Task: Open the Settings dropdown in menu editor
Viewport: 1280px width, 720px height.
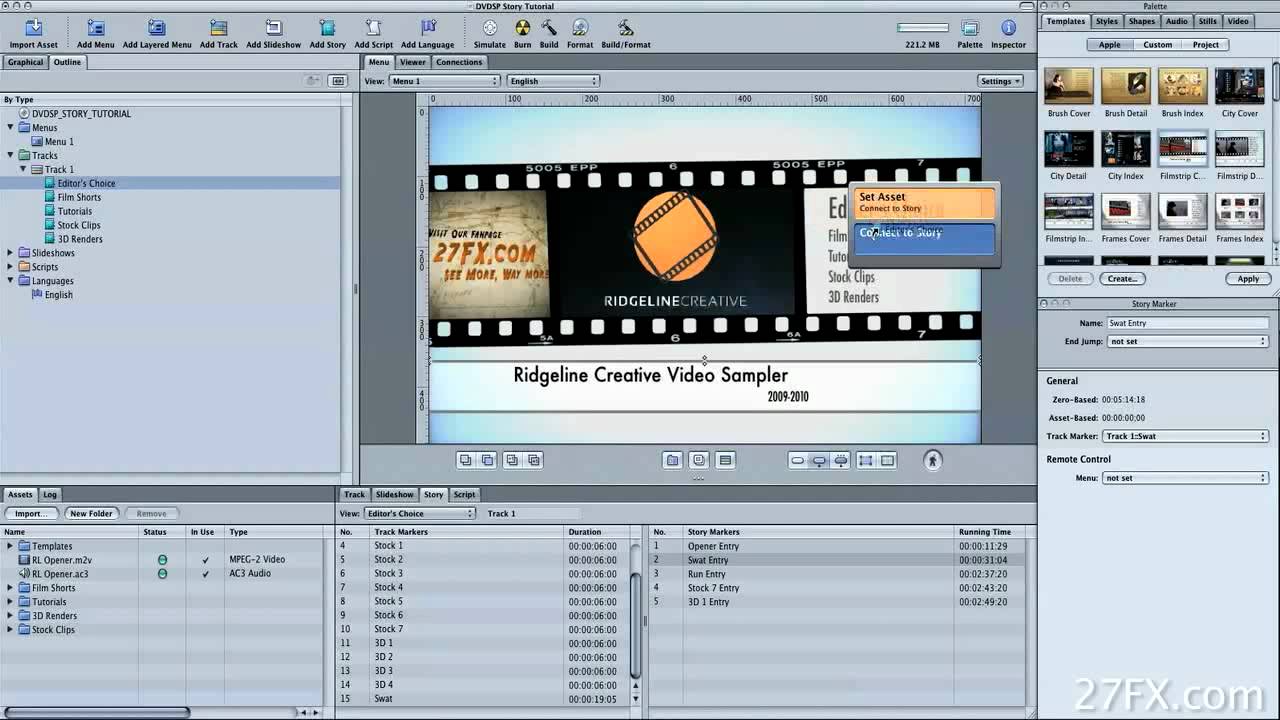Action: tap(1000, 81)
